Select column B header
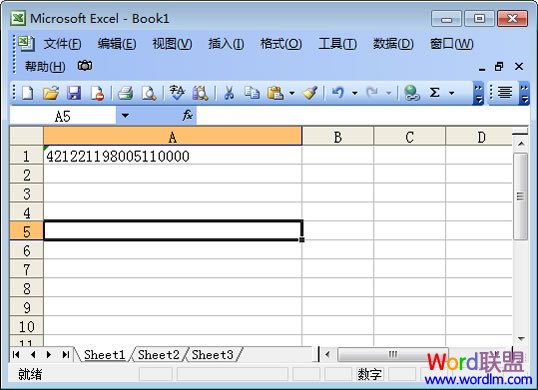538x390 pixels. 338,137
